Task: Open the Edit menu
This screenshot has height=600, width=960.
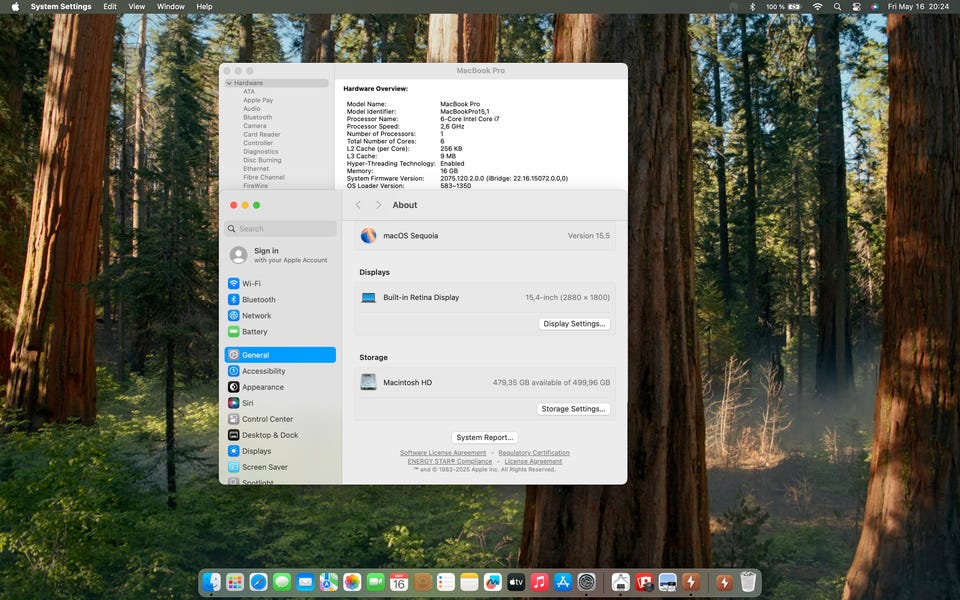Action: tap(110, 7)
